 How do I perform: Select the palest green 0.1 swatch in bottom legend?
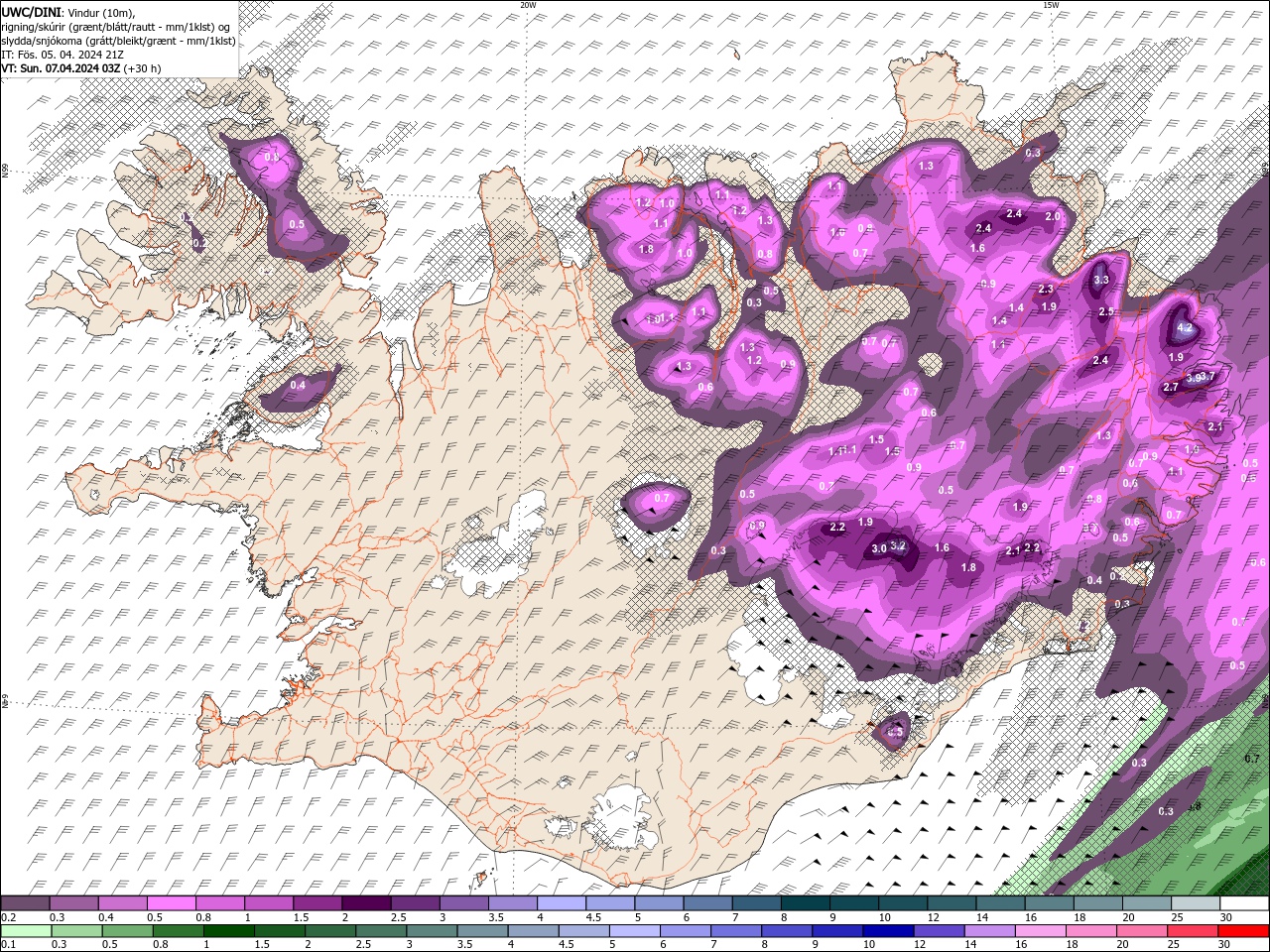[x=26, y=931]
